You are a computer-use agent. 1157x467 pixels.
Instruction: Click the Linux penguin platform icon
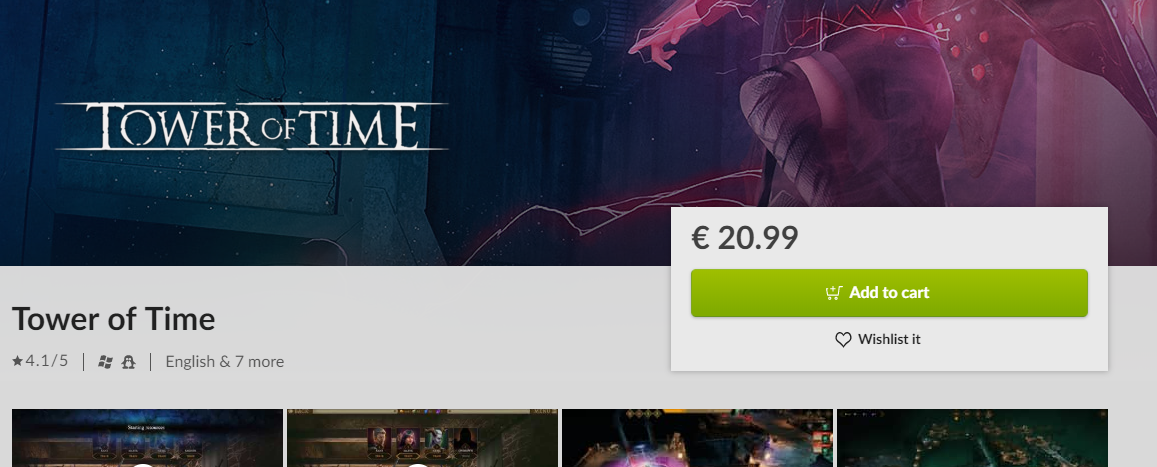pyautogui.click(x=128, y=362)
